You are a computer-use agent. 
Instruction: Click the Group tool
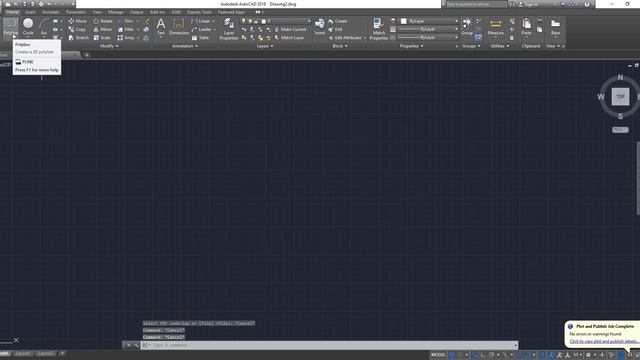467,27
